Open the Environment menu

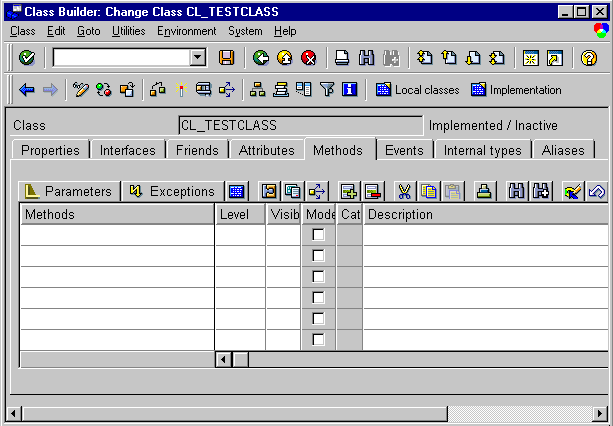pos(186,31)
